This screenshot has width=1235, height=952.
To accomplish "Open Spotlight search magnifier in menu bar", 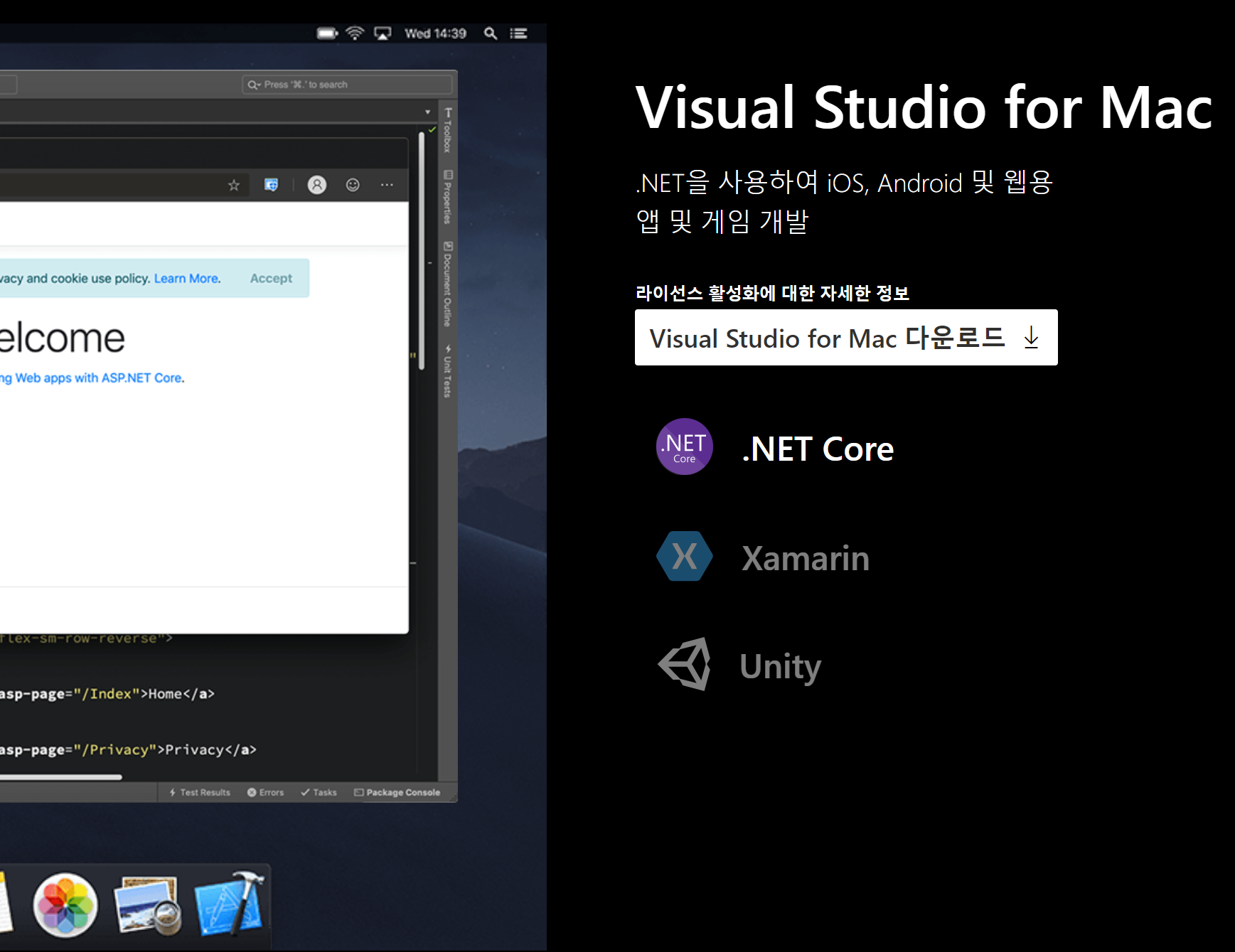I will (490, 33).
